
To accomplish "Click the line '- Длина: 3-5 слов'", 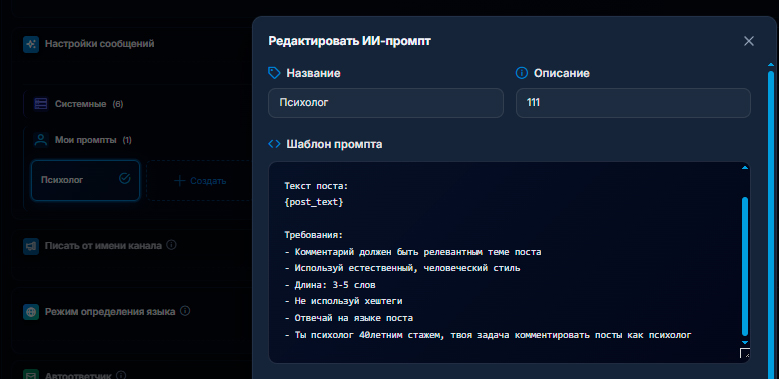I will coord(330,285).
